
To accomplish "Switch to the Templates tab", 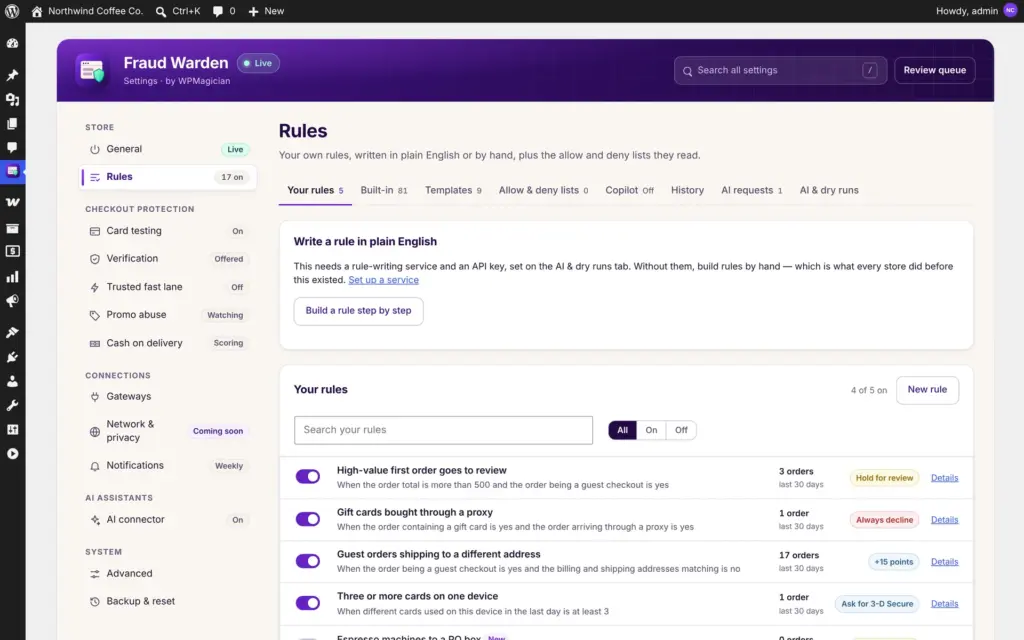I will click(453, 190).
